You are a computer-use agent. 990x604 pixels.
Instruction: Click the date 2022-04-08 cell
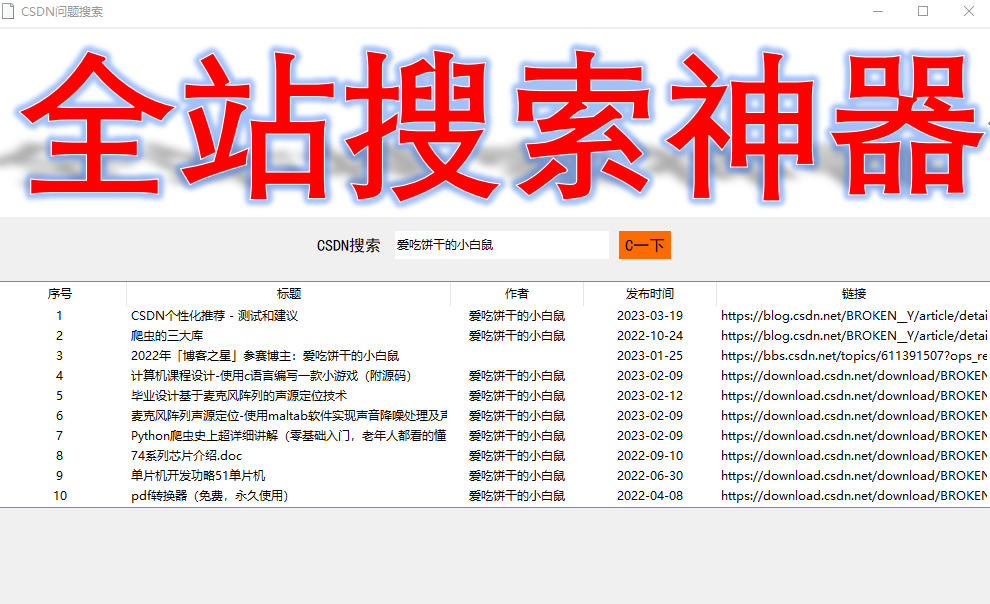[x=650, y=495]
